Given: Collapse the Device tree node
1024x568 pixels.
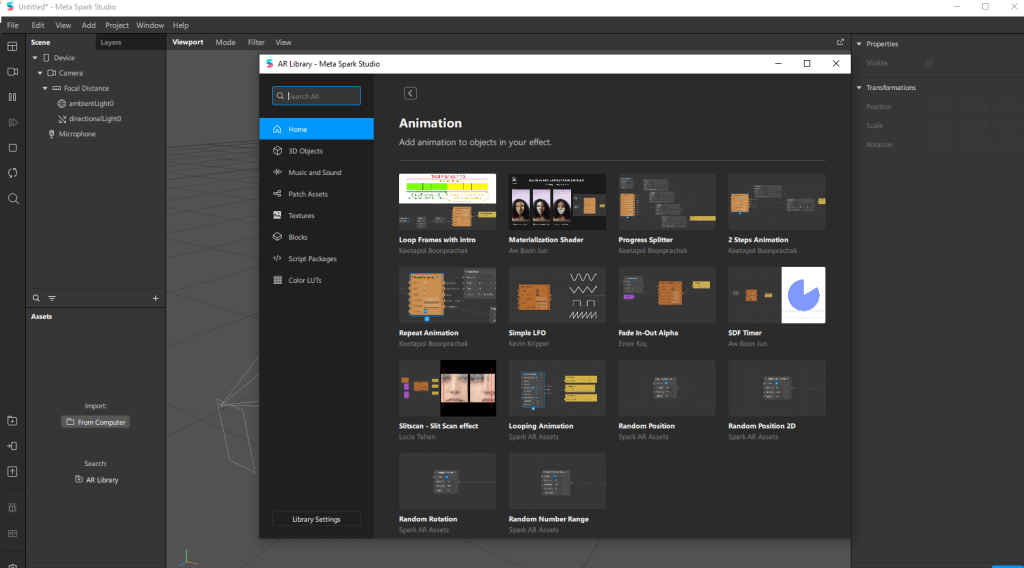Looking at the screenshot, I should pos(32,58).
